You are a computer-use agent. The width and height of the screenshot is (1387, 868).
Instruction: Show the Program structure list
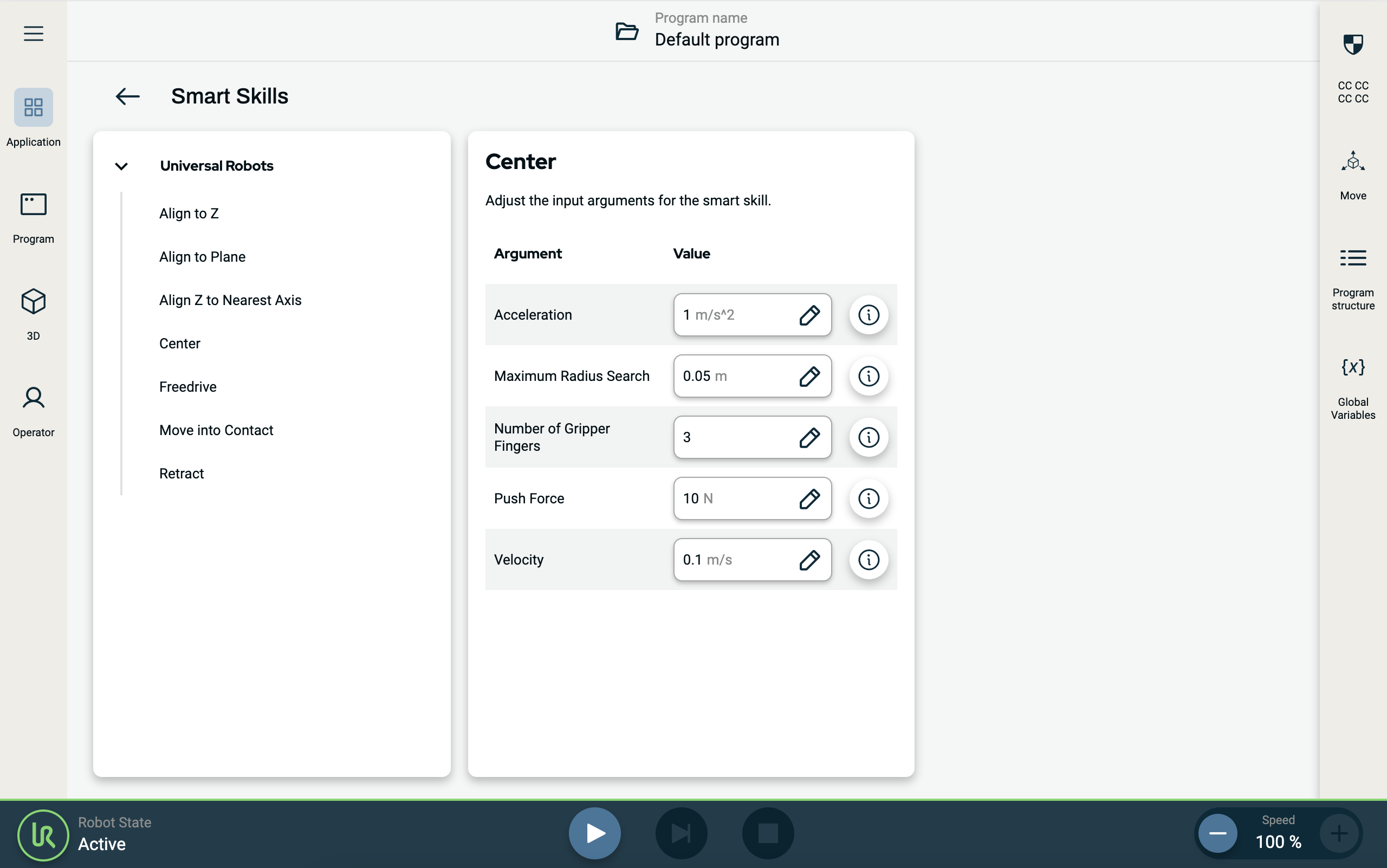pyautogui.click(x=1352, y=258)
